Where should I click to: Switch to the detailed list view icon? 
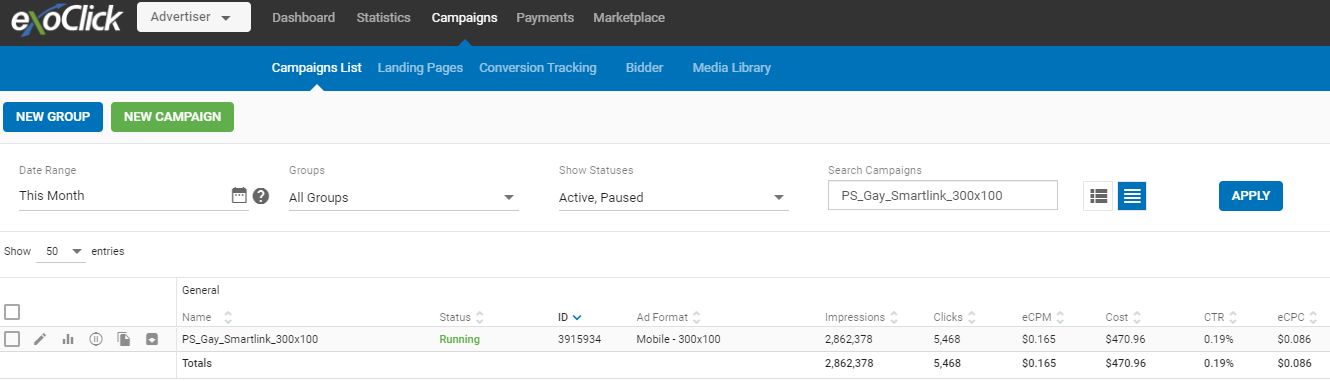[1098, 196]
